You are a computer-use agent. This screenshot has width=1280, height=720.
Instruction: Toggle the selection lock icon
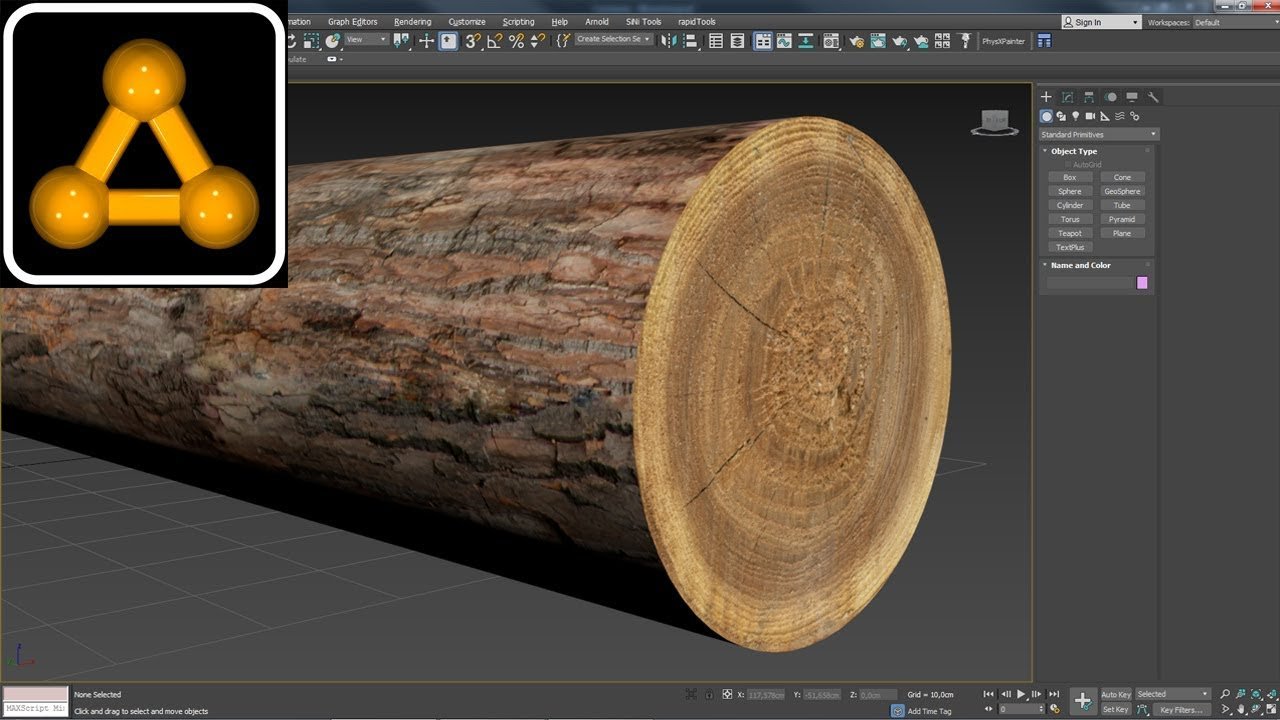(709, 694)
